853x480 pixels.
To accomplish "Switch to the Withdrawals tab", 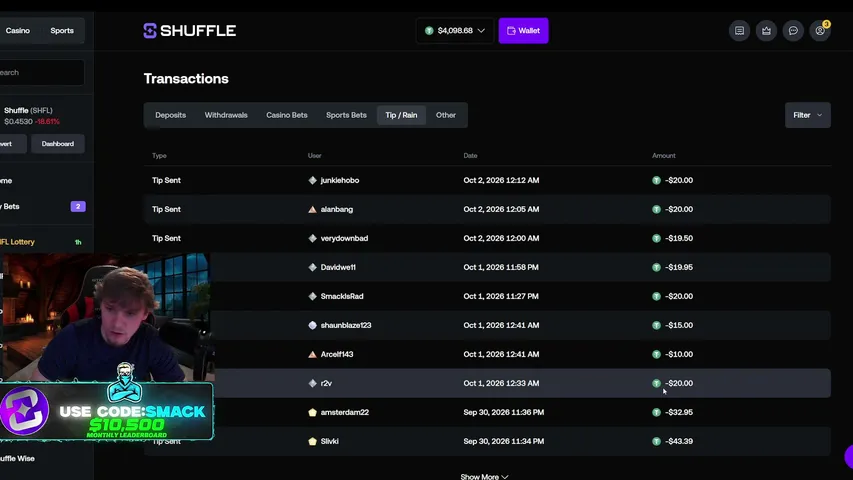I will click(x=226, y=115).
